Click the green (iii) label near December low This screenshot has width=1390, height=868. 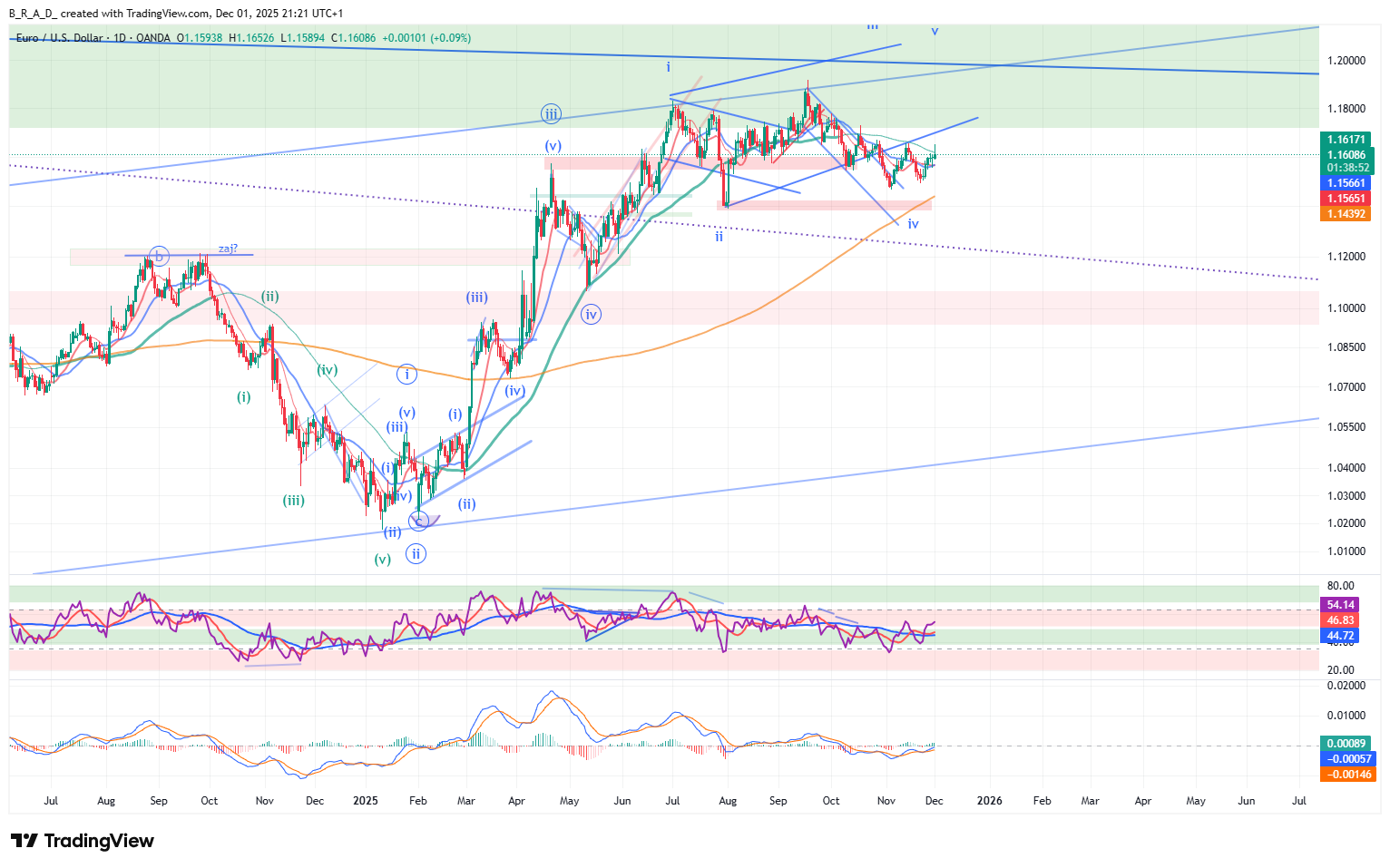(x=293, y=500)
